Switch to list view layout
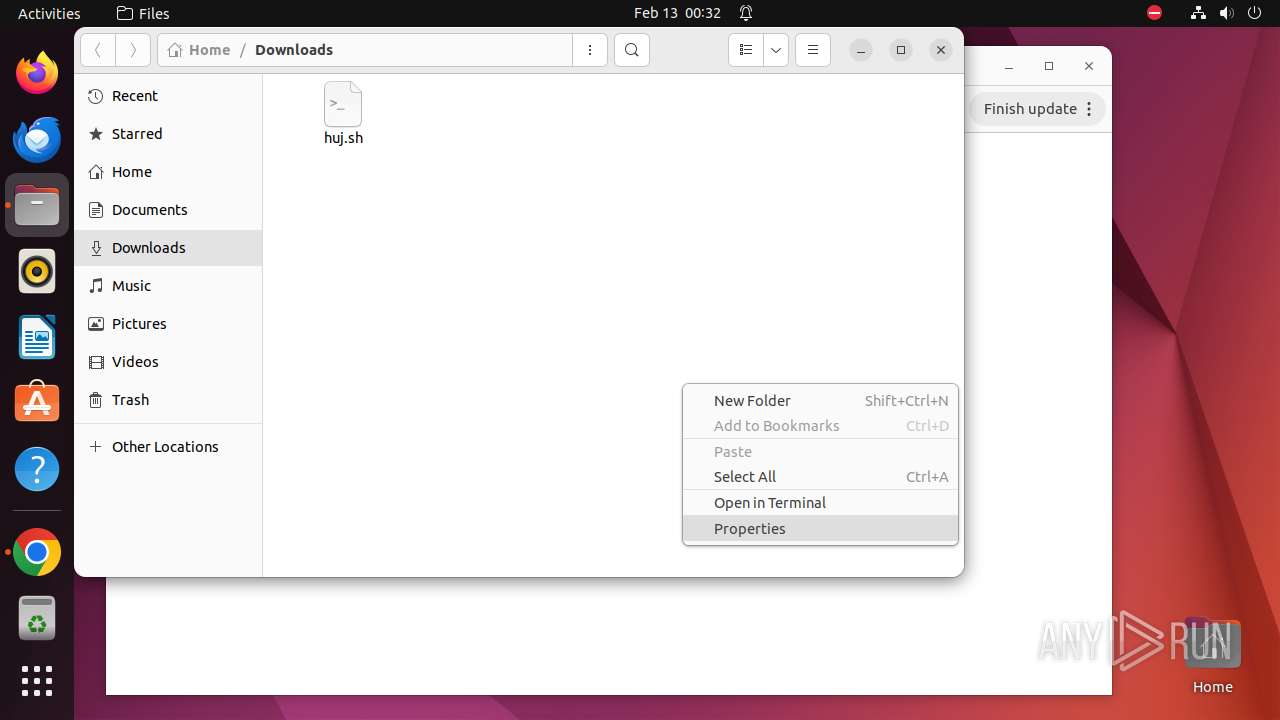This screenshot has width=1280, height=720. pyautogui.click(x=746, y=50)
